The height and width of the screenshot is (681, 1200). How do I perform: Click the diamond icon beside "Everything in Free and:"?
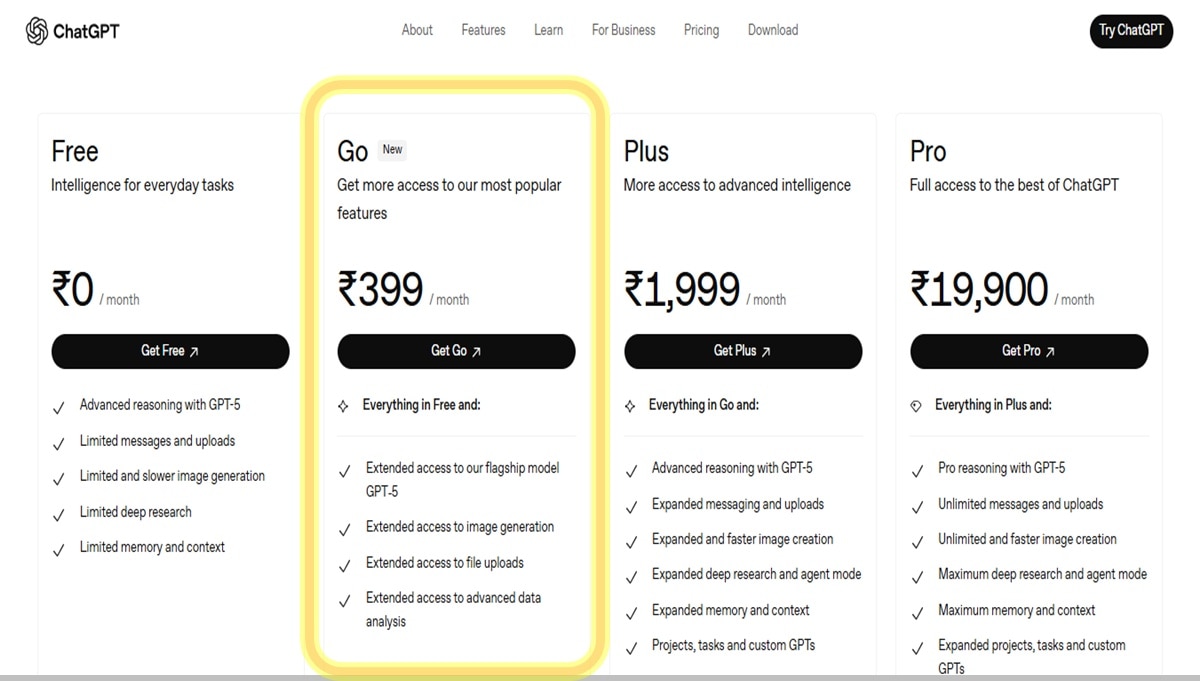[x=344, y=405]
